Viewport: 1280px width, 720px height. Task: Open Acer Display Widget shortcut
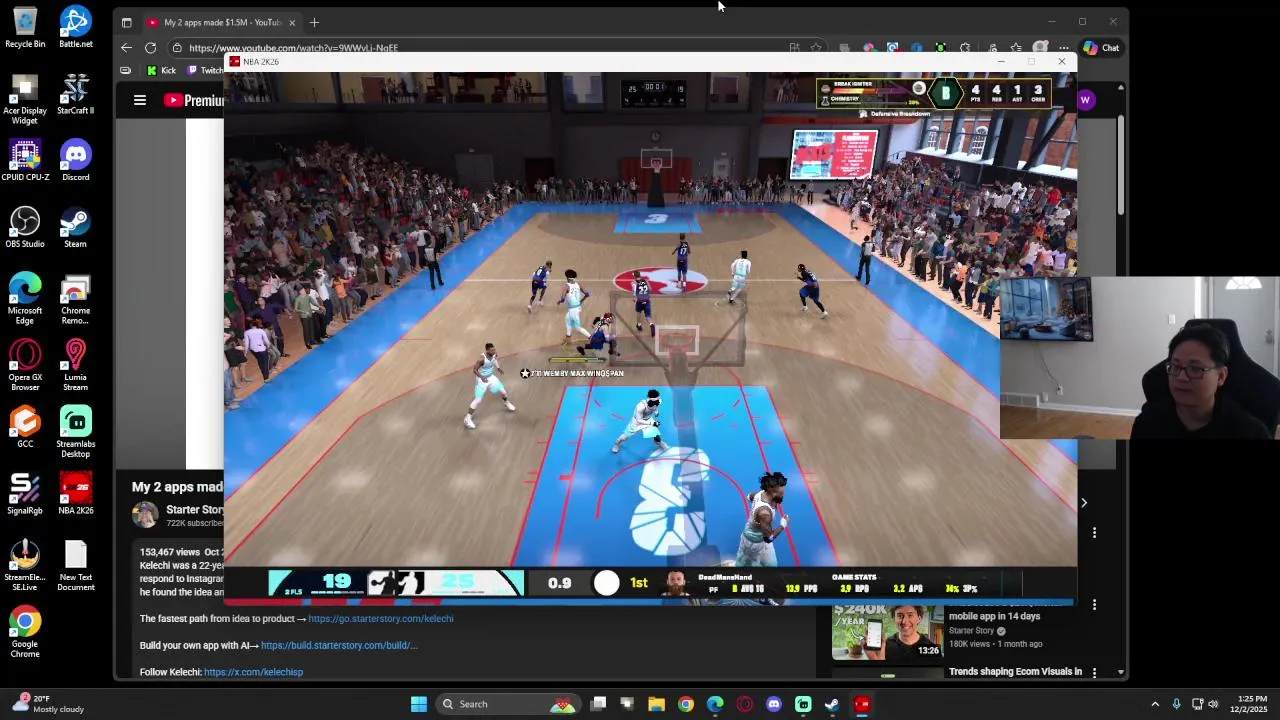pos(25,100)
